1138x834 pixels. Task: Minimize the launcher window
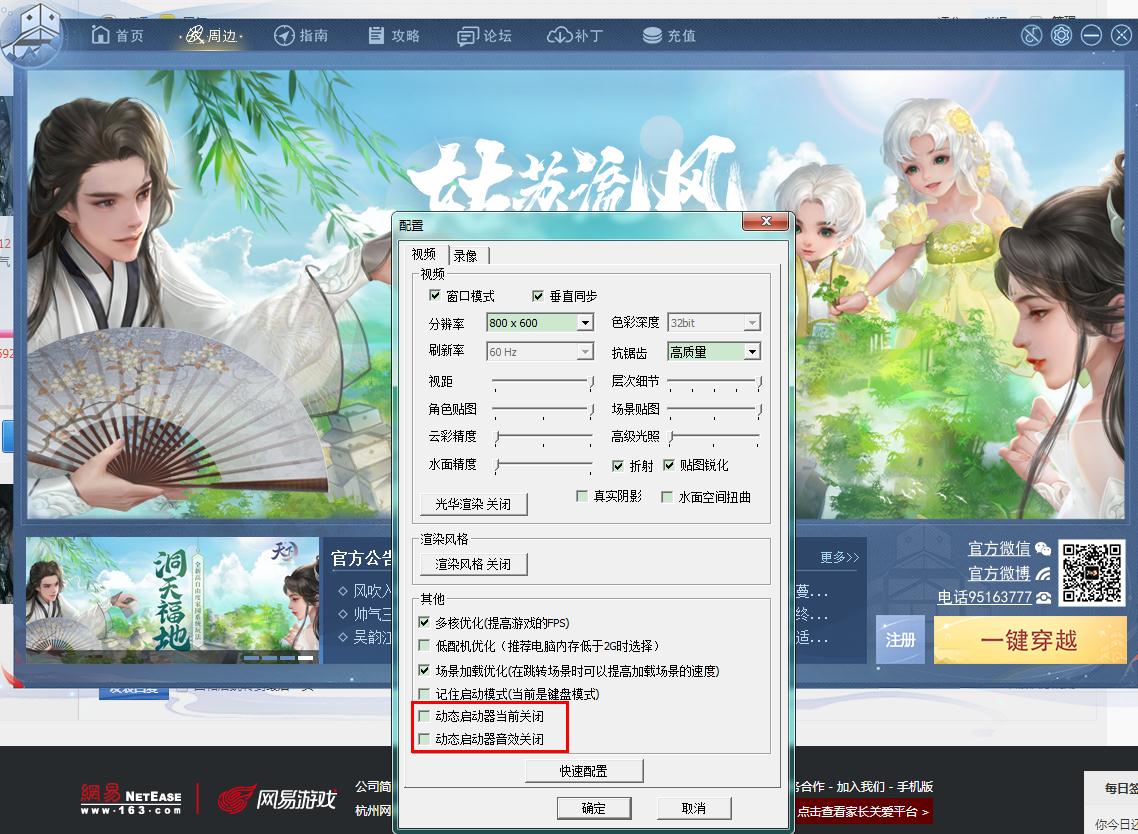[x=1091, y=35]
